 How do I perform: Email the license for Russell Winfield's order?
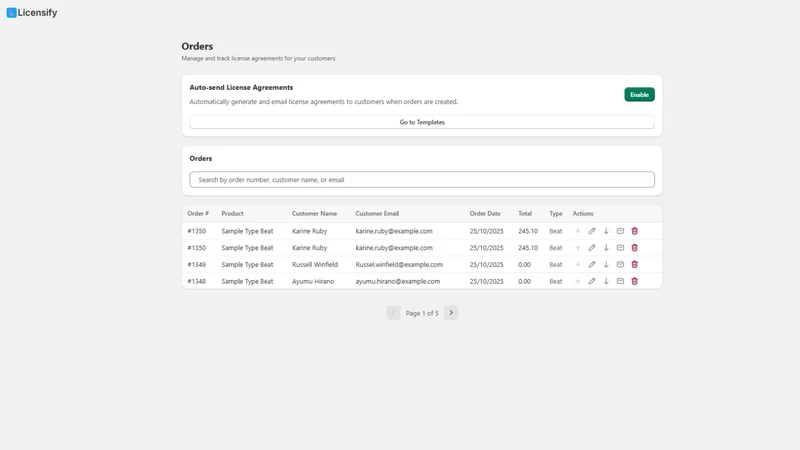coord(620,264)
